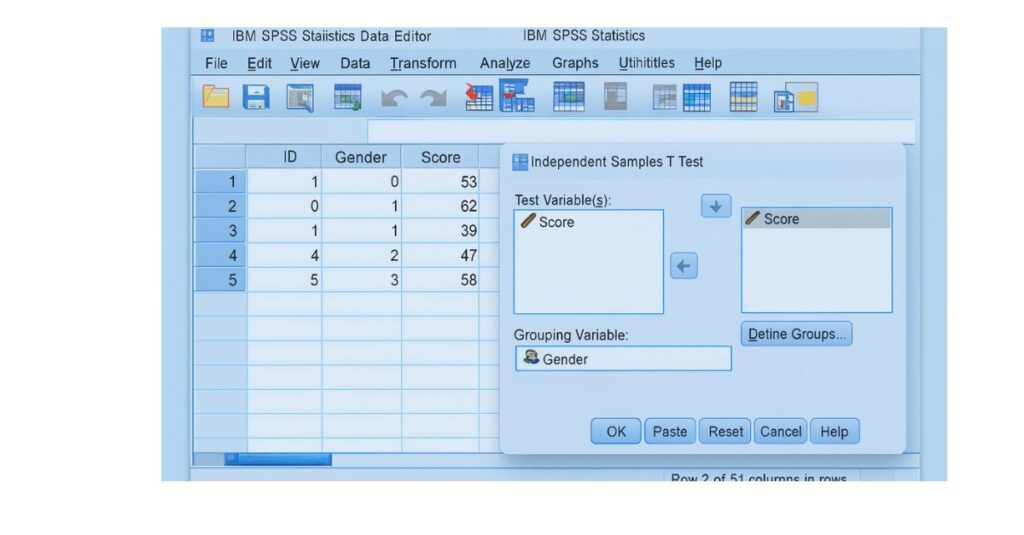
Task: Cancel the Independent Samples T Test dialog
Action: 780,432
